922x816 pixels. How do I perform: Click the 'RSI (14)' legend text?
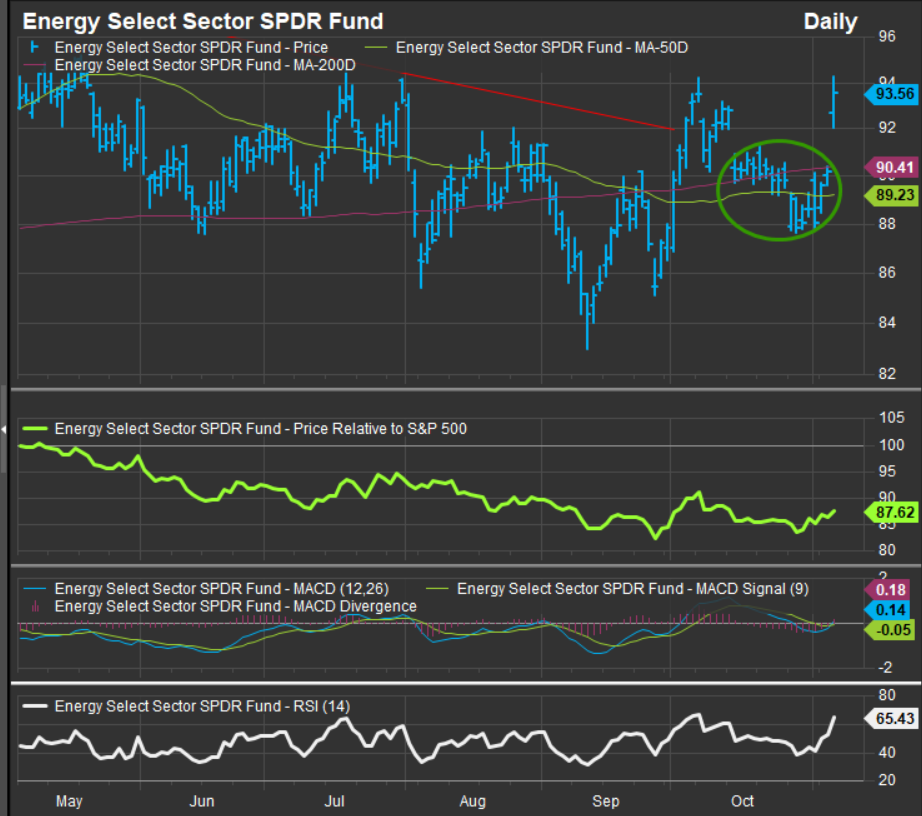pos(202,705)
